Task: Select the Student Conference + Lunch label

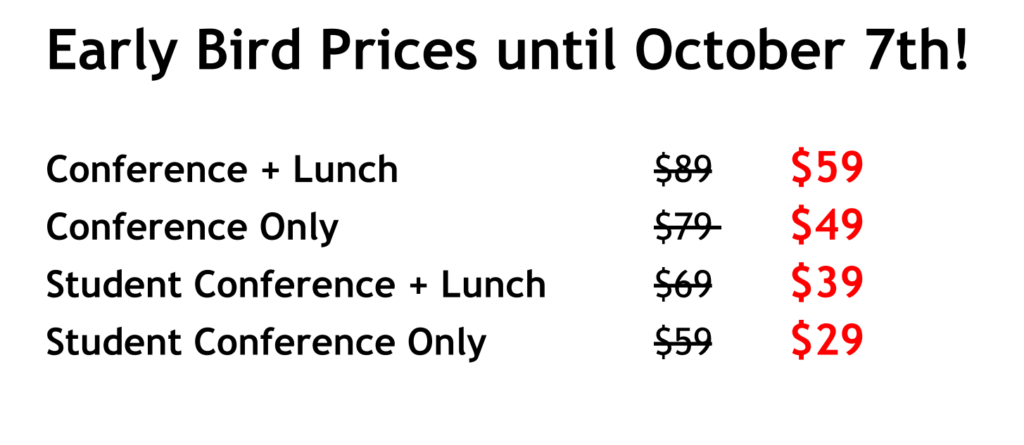Action: [296, 285]
